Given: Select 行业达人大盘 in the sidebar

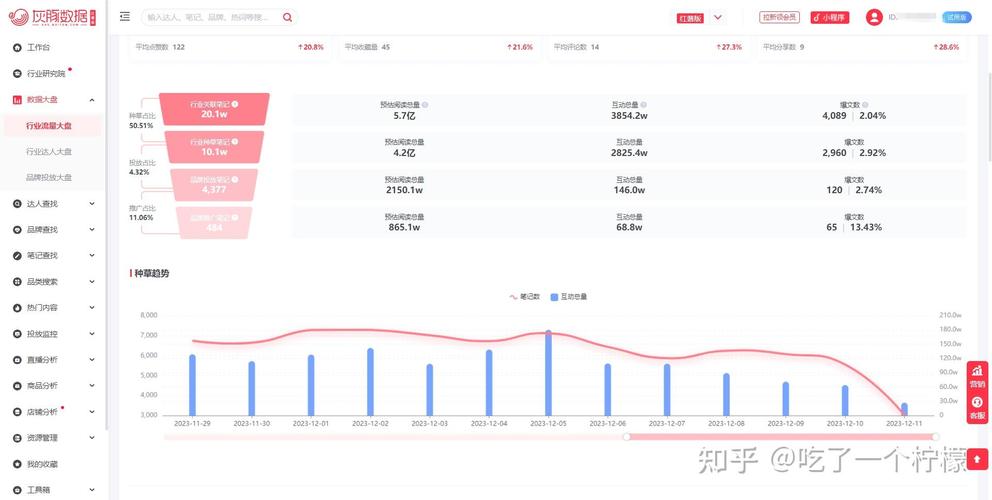Looking at the screenshot, I should 49,152.
